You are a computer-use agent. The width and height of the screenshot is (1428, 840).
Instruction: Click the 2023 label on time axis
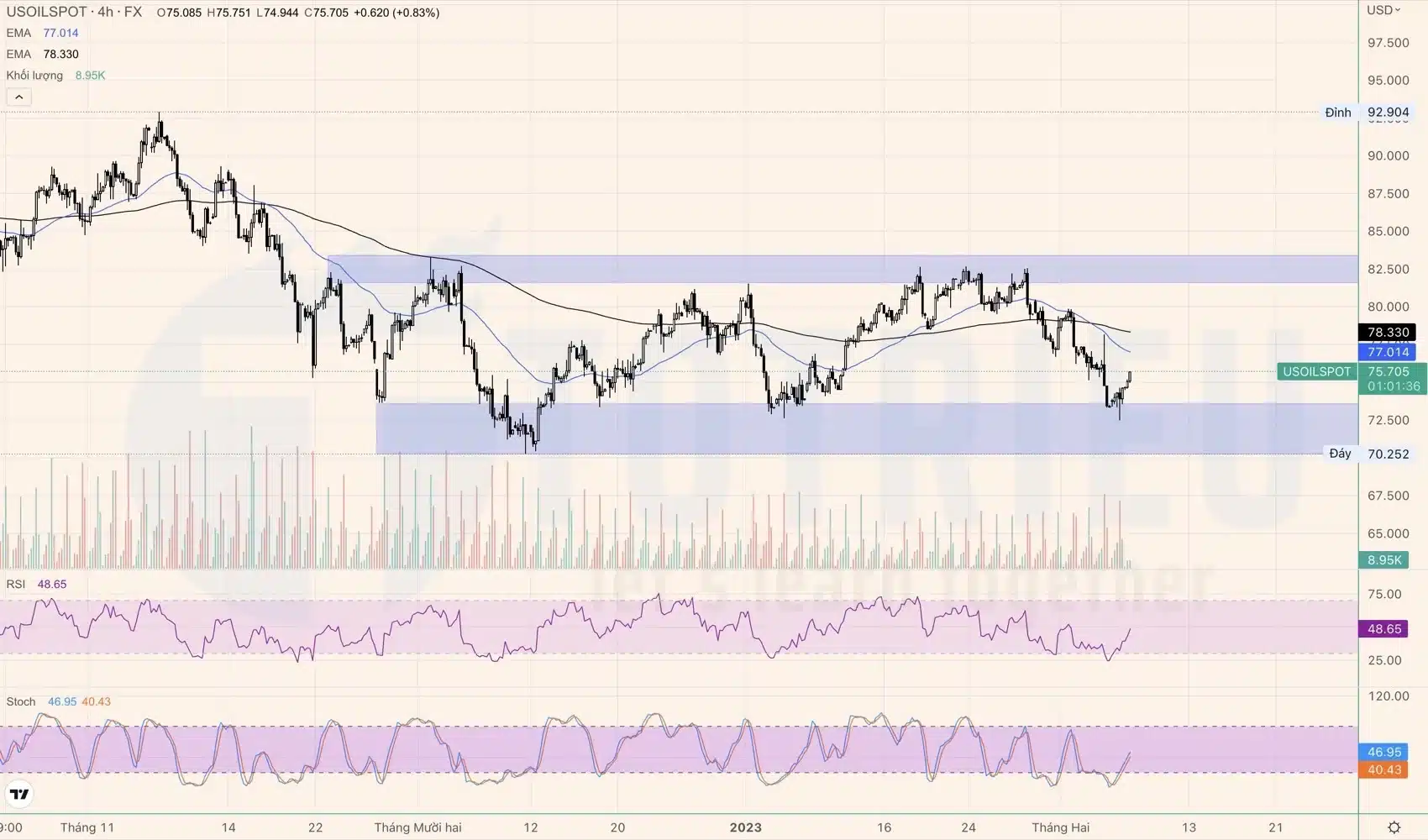coord(745,827)
